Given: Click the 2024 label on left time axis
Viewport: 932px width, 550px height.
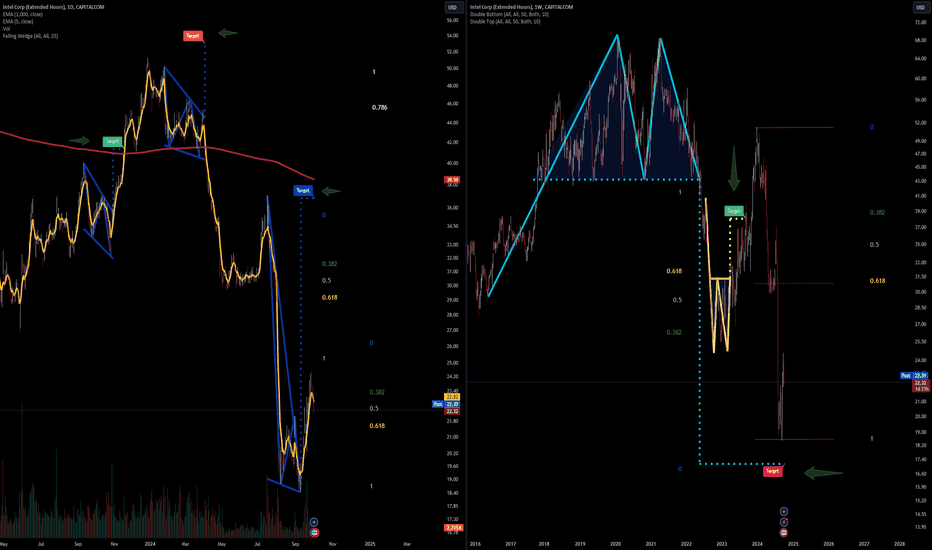Looking at the screenshot, I should pyautogui.click(x=150, y=543).
